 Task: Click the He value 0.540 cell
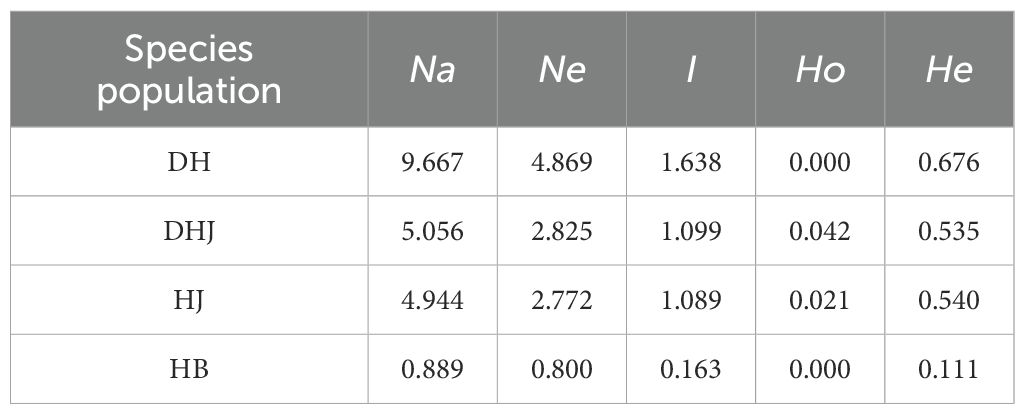(x=948, y=300)
